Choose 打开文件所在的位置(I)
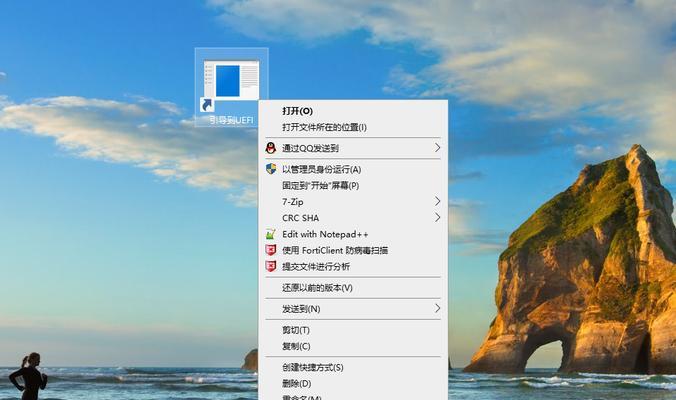Screen dimensions: 676x400 click(324, 127)
